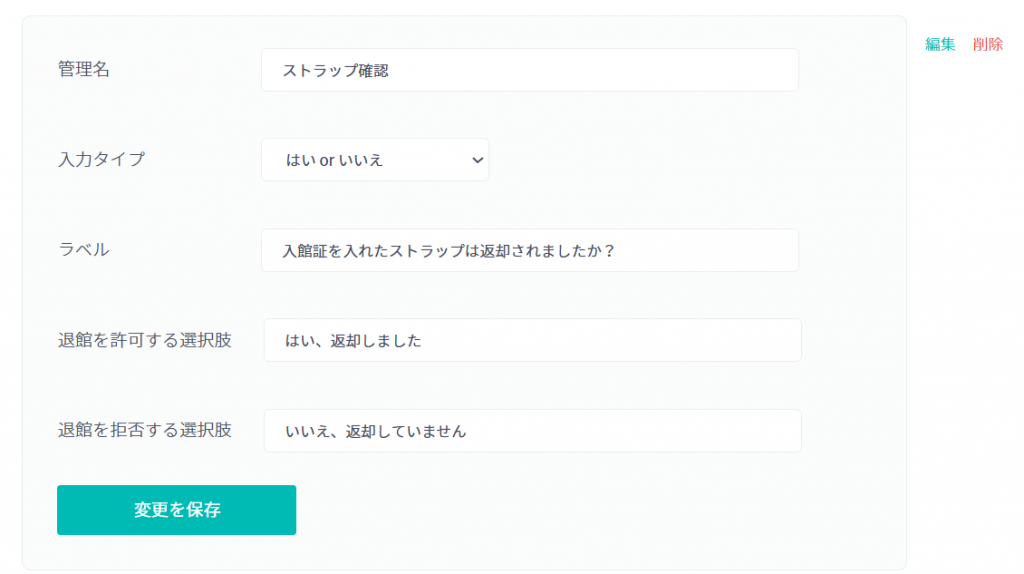1024x574 pixels.
Task: Click the 退館を許可する選択肢 label
Action: tap(144, 340)
